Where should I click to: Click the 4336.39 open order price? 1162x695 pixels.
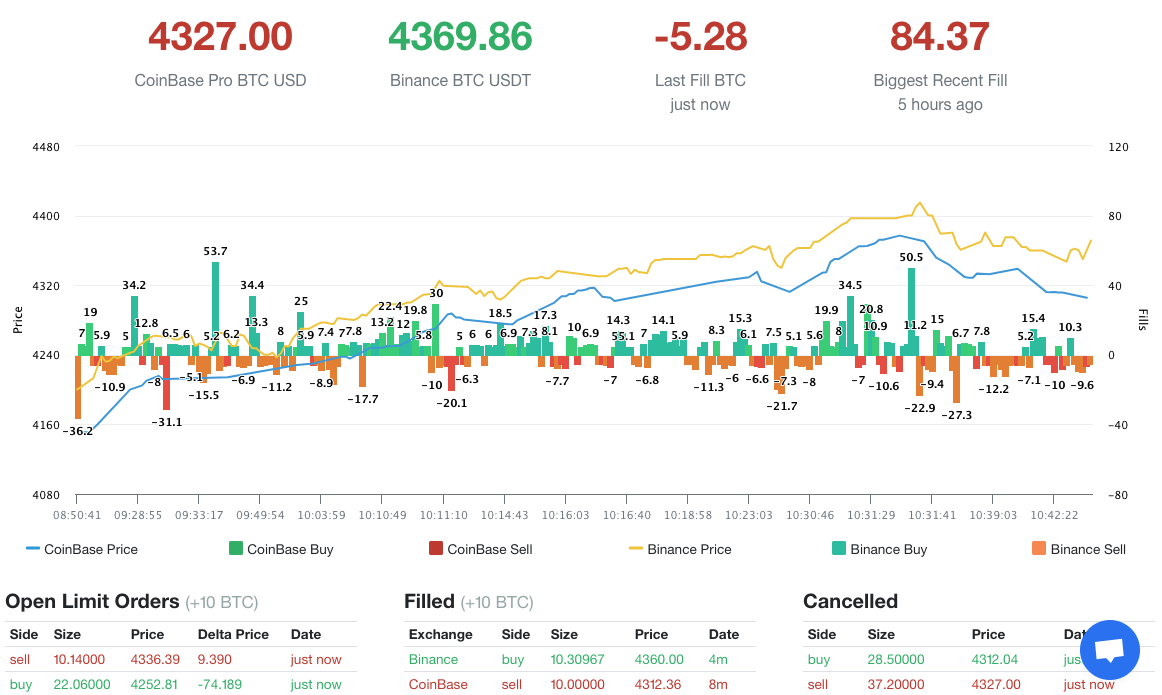[x=155, y=659]
